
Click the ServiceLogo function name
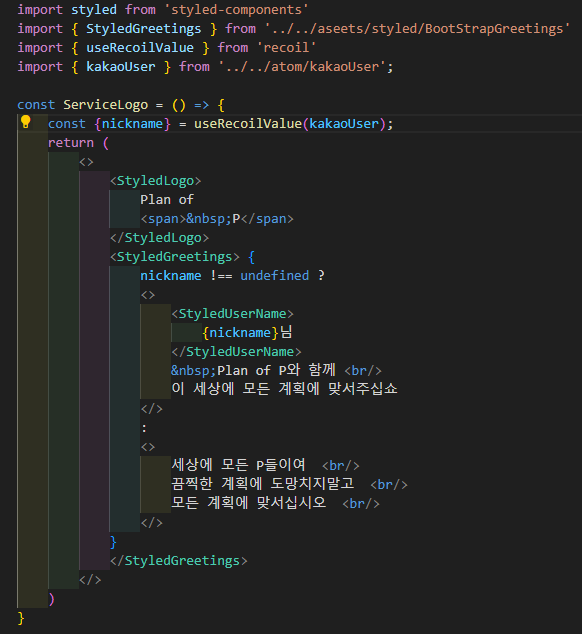[x=105, y=104]
